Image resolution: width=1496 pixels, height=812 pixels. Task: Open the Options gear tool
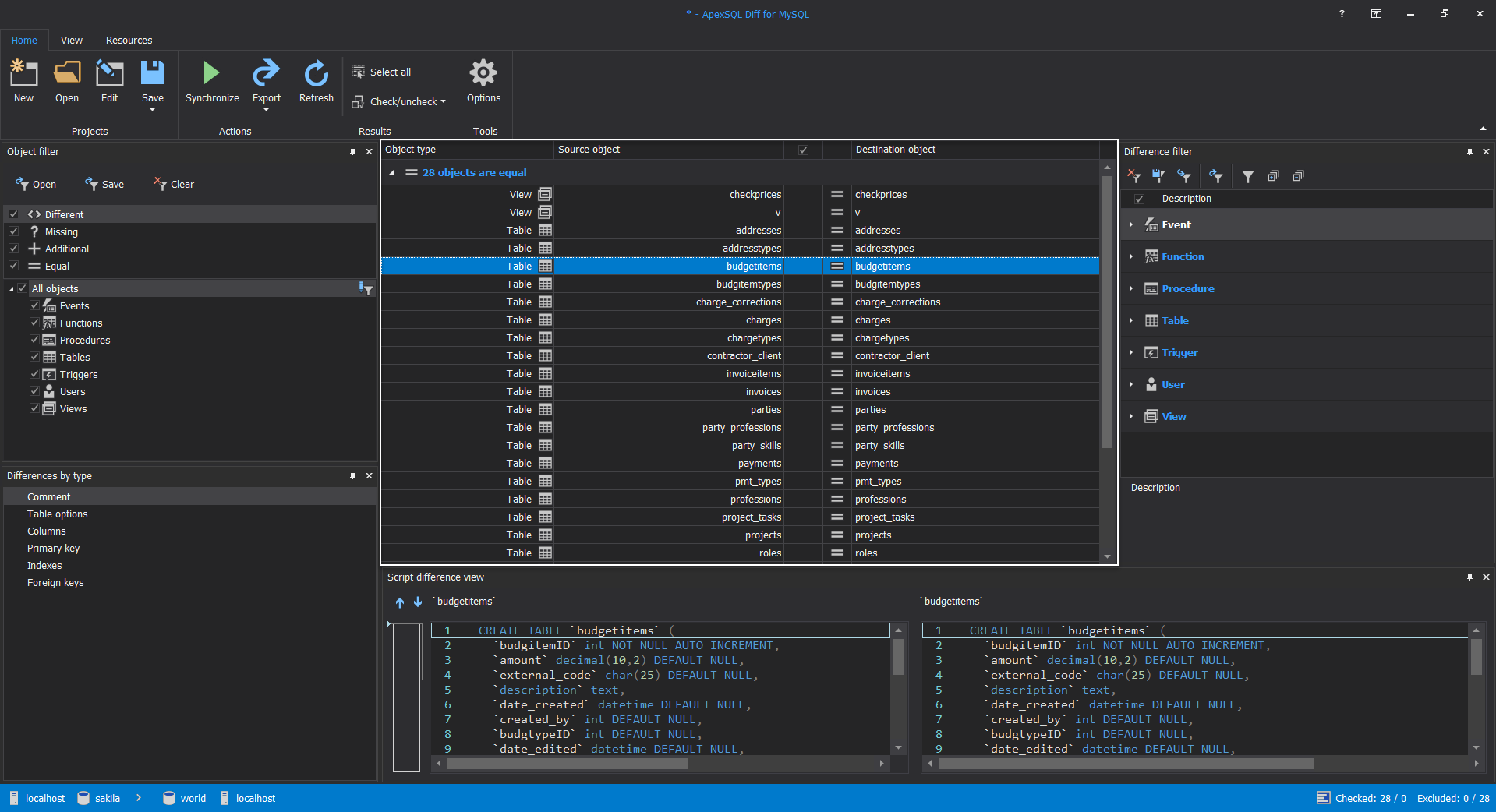pos(483,81)
